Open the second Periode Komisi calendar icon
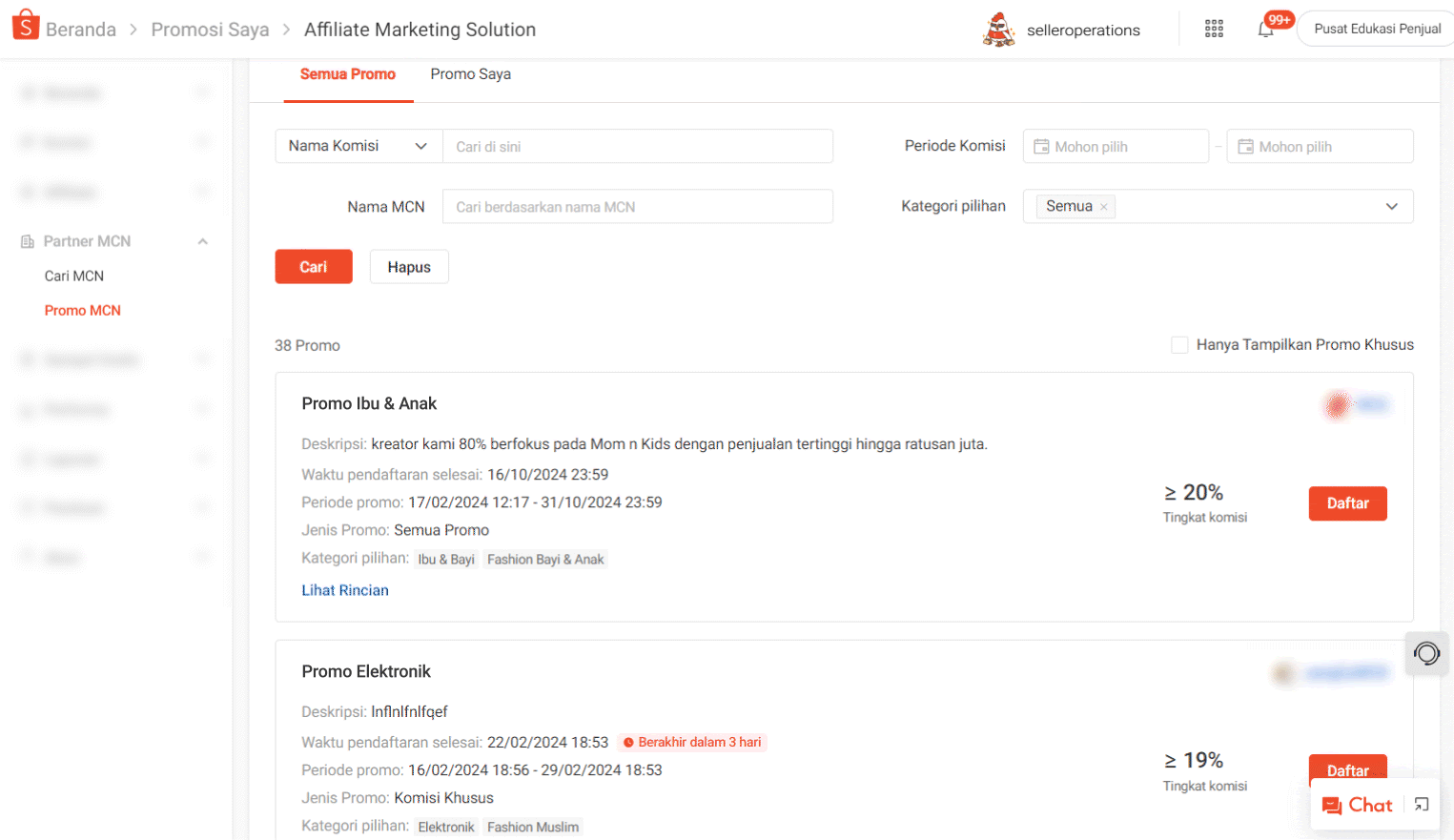1454x840 pixels. click(x=1245, y=146)
